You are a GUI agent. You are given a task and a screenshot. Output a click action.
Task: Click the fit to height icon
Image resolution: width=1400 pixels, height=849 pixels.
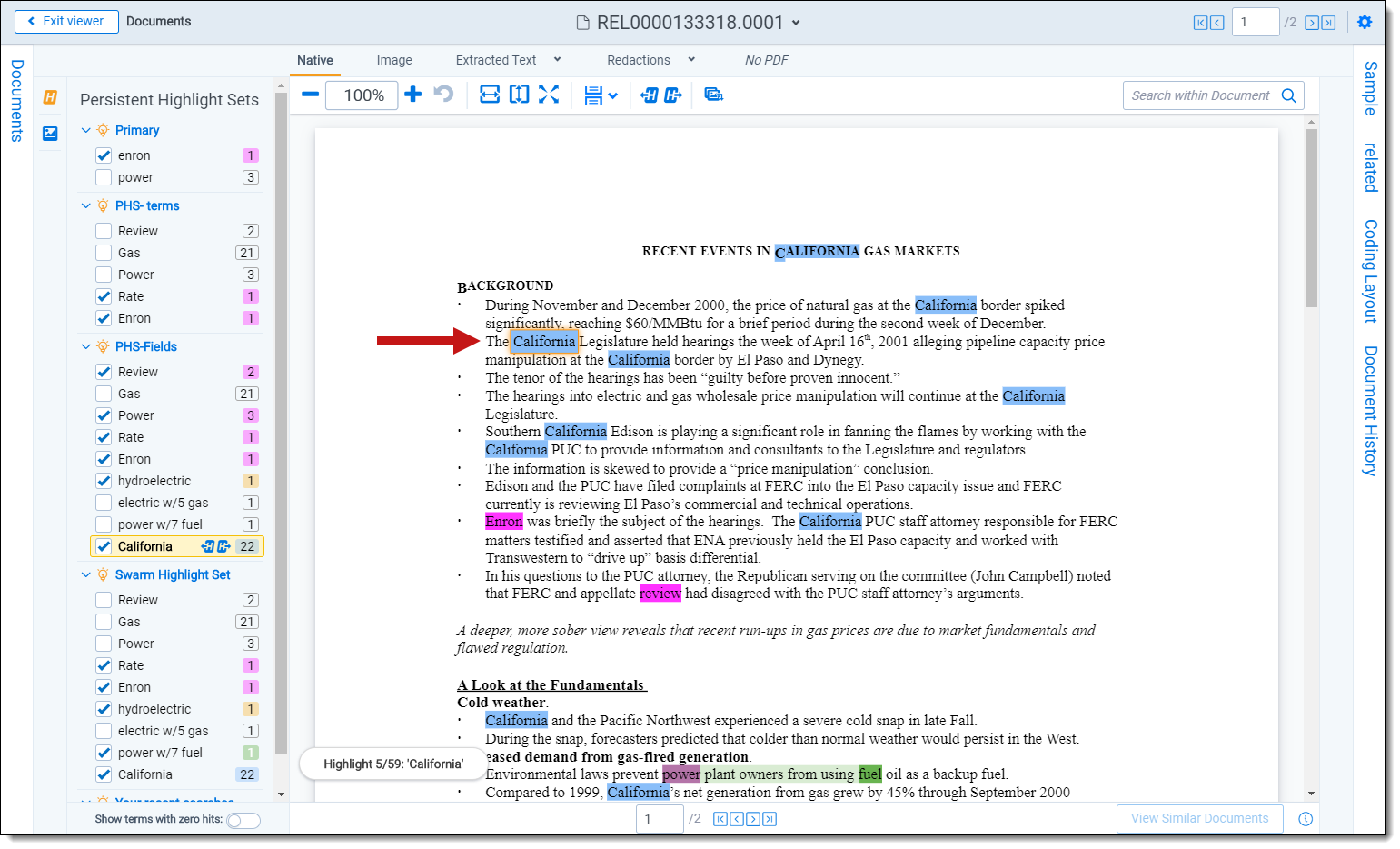pyautogui.click(x=519, y=95)
